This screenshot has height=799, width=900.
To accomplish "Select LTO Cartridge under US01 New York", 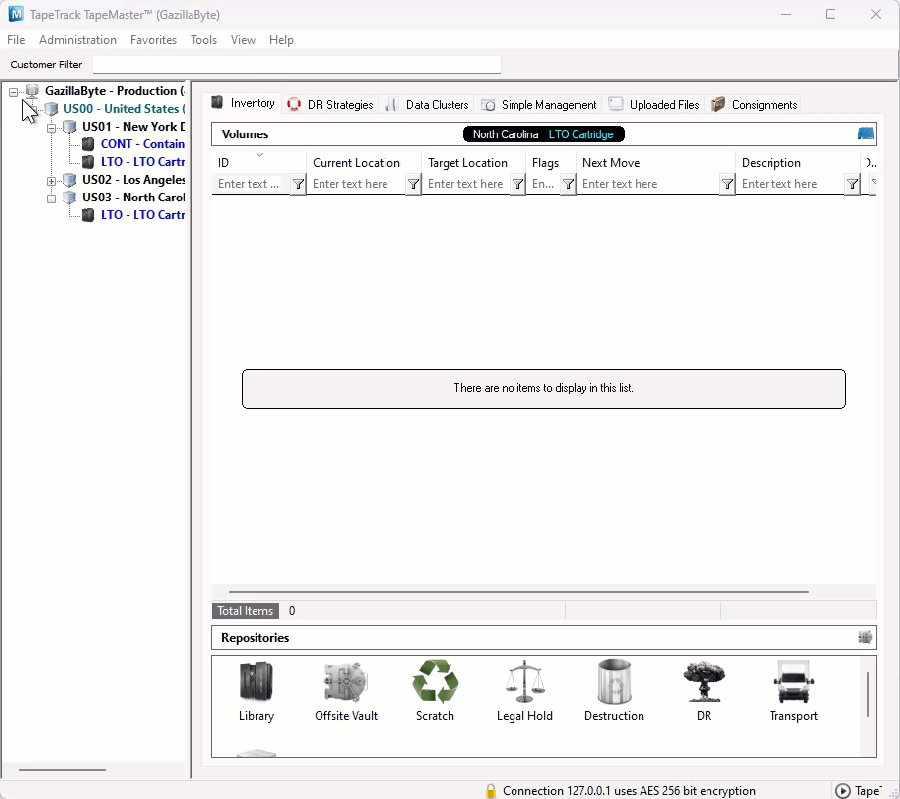I will [x=143, y=162].
